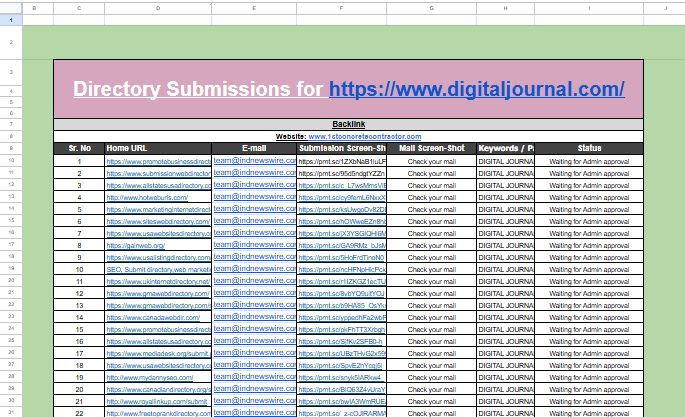The image size is (685, 417).
Task: Select 'Check your mail' cell in entry 10
Action: pos(432,270)
